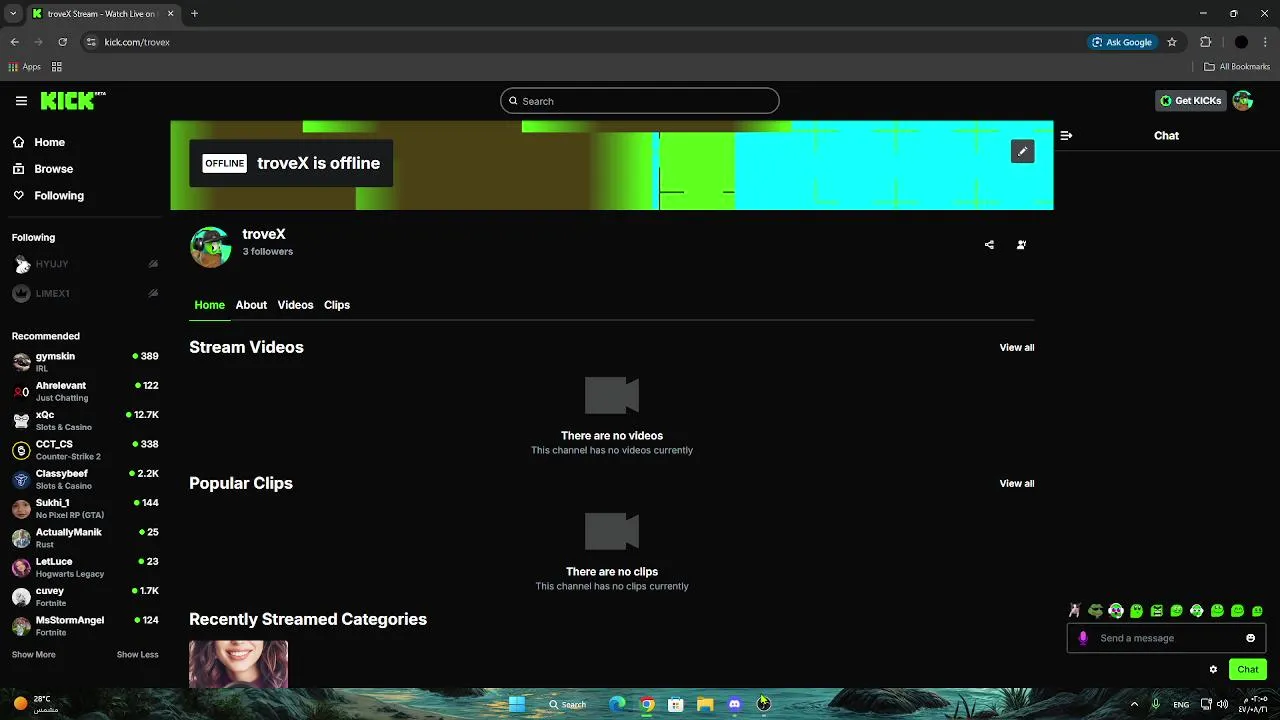Click the Kick search field
The height and width of the screenshot is (720, 1280).
tap(640, 101)
